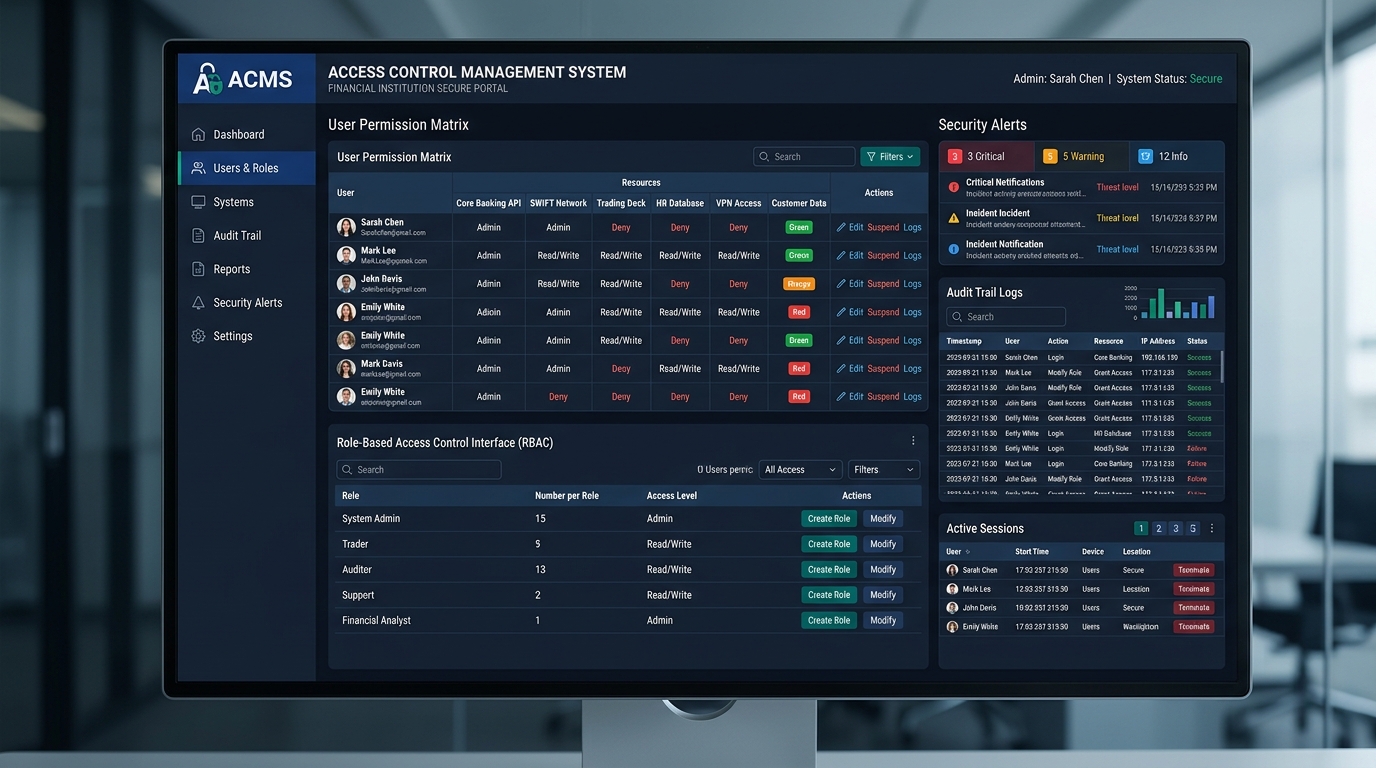
Task: Click the Settings gear icon in sidebar
Action: coord(198,336)
